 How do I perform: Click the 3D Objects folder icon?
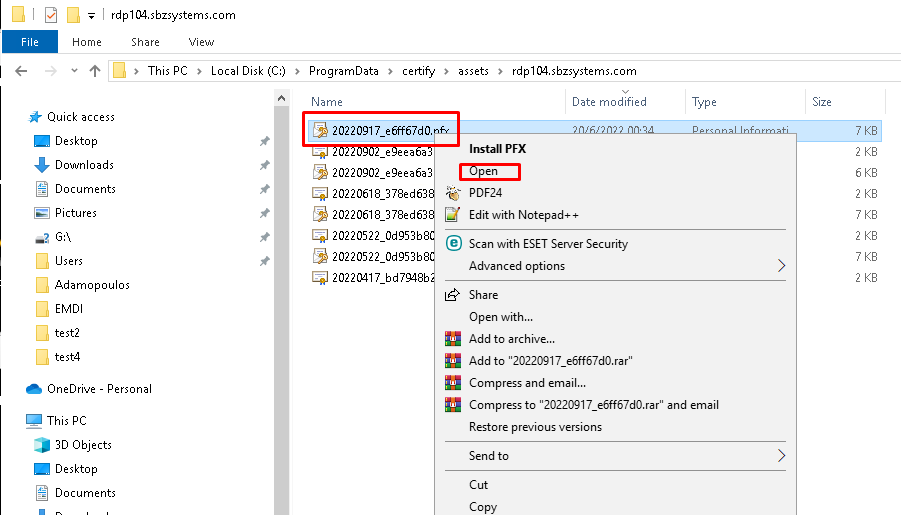[42, 445]
